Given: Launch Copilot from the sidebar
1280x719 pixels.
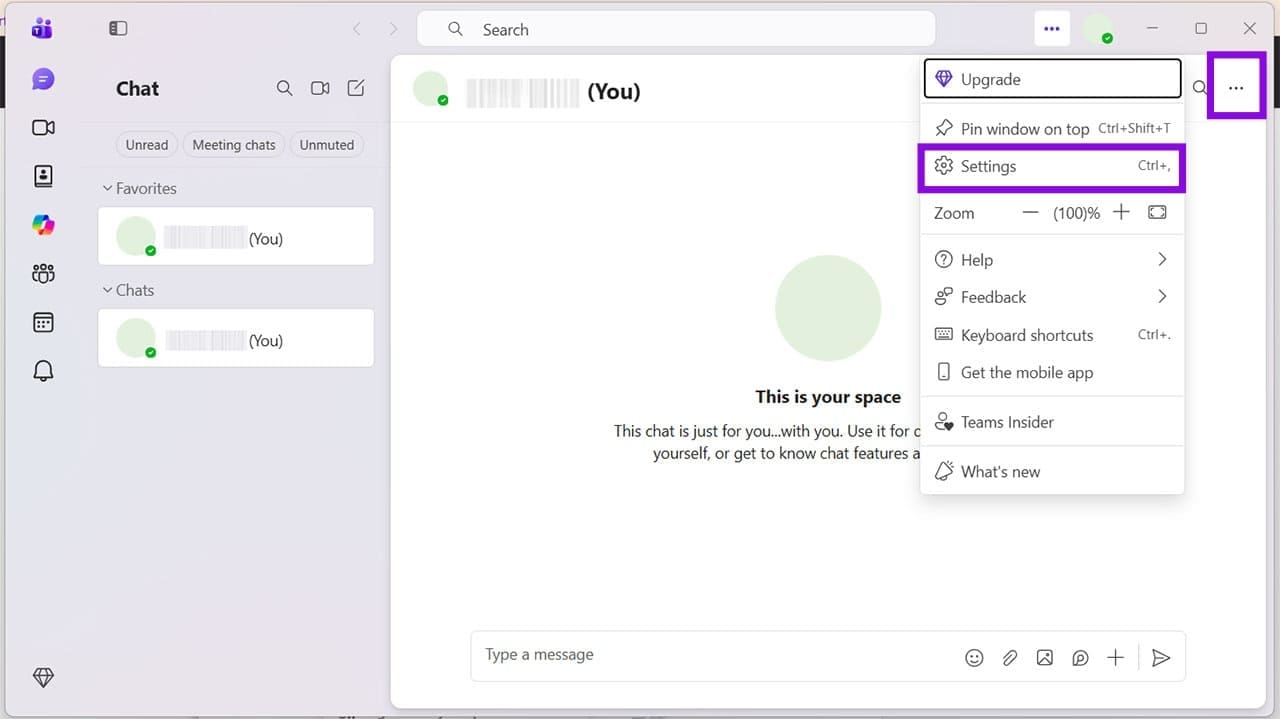Looking at the screenshot, I should [43, 225].
